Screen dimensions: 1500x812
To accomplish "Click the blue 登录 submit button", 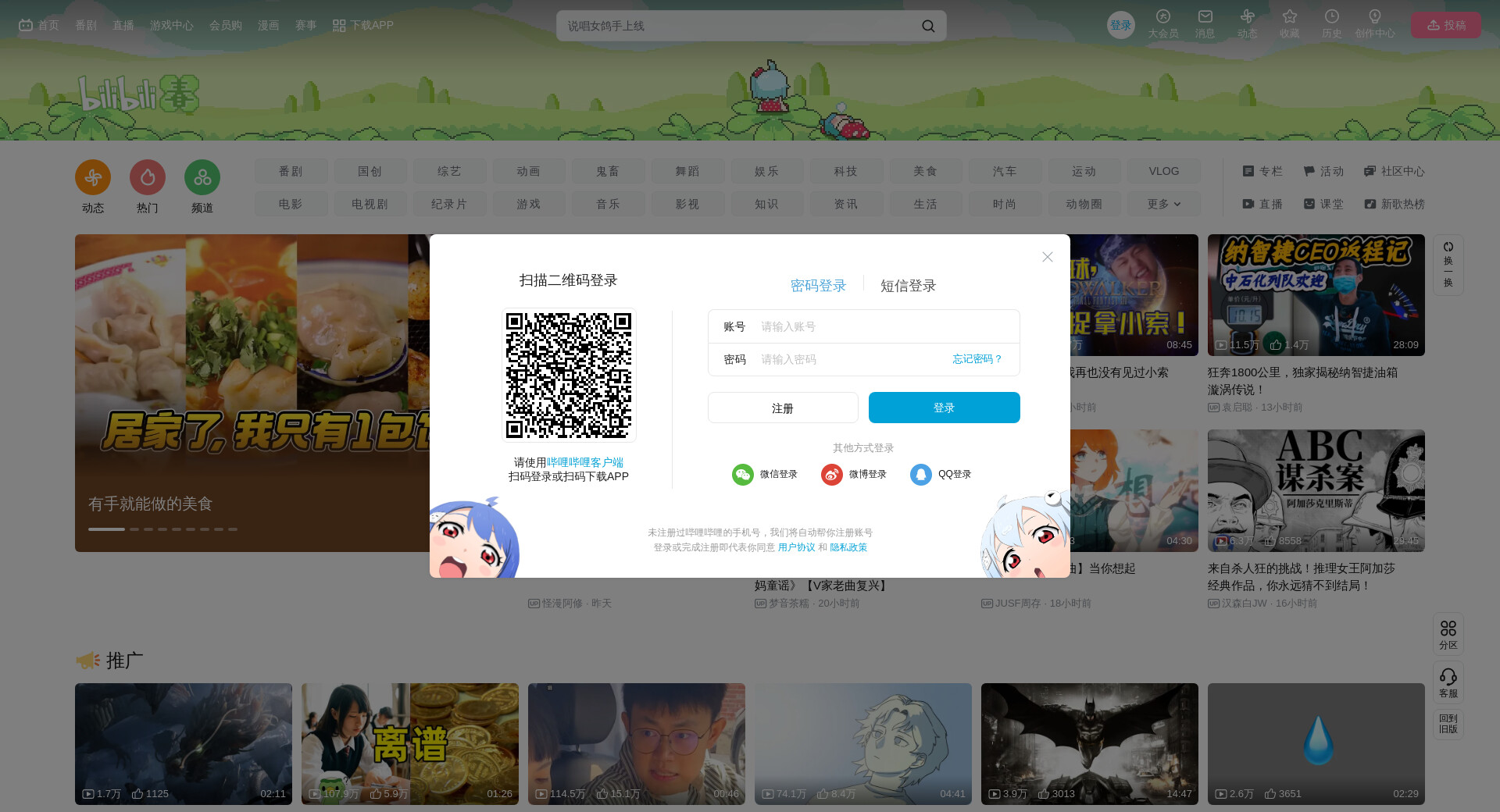I will point(944,408).
